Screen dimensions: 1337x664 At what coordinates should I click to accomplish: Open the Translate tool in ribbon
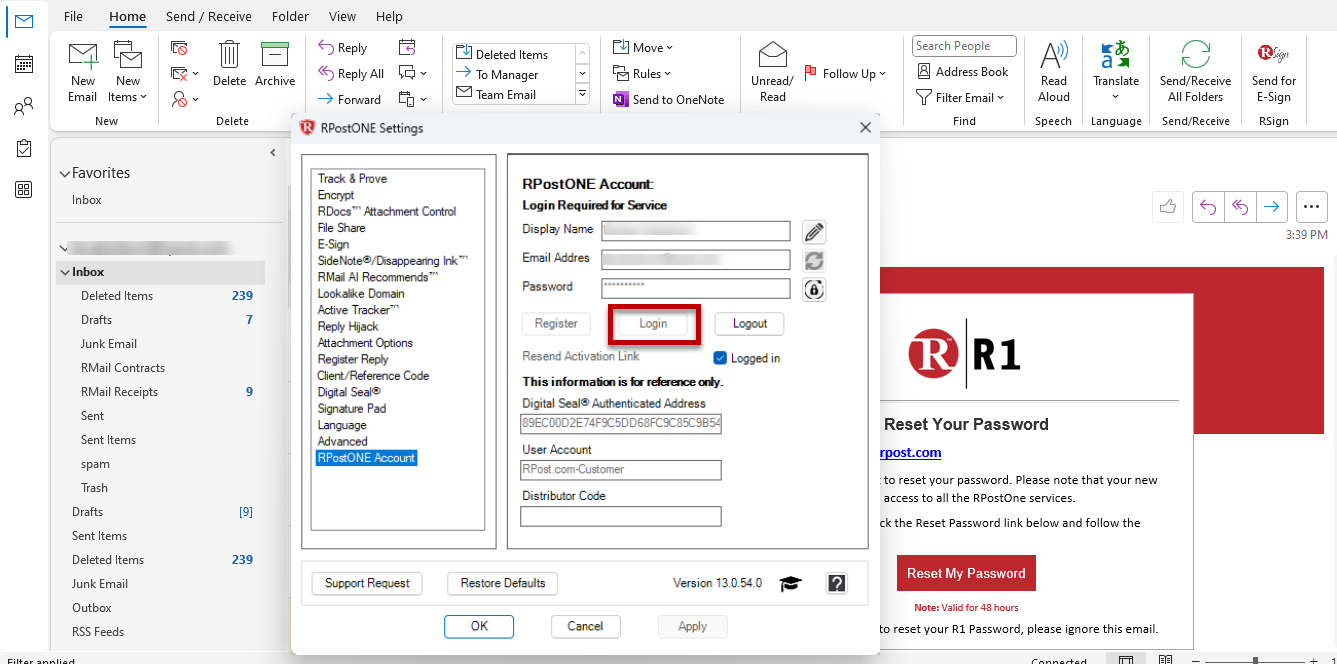click(1116, 72)
